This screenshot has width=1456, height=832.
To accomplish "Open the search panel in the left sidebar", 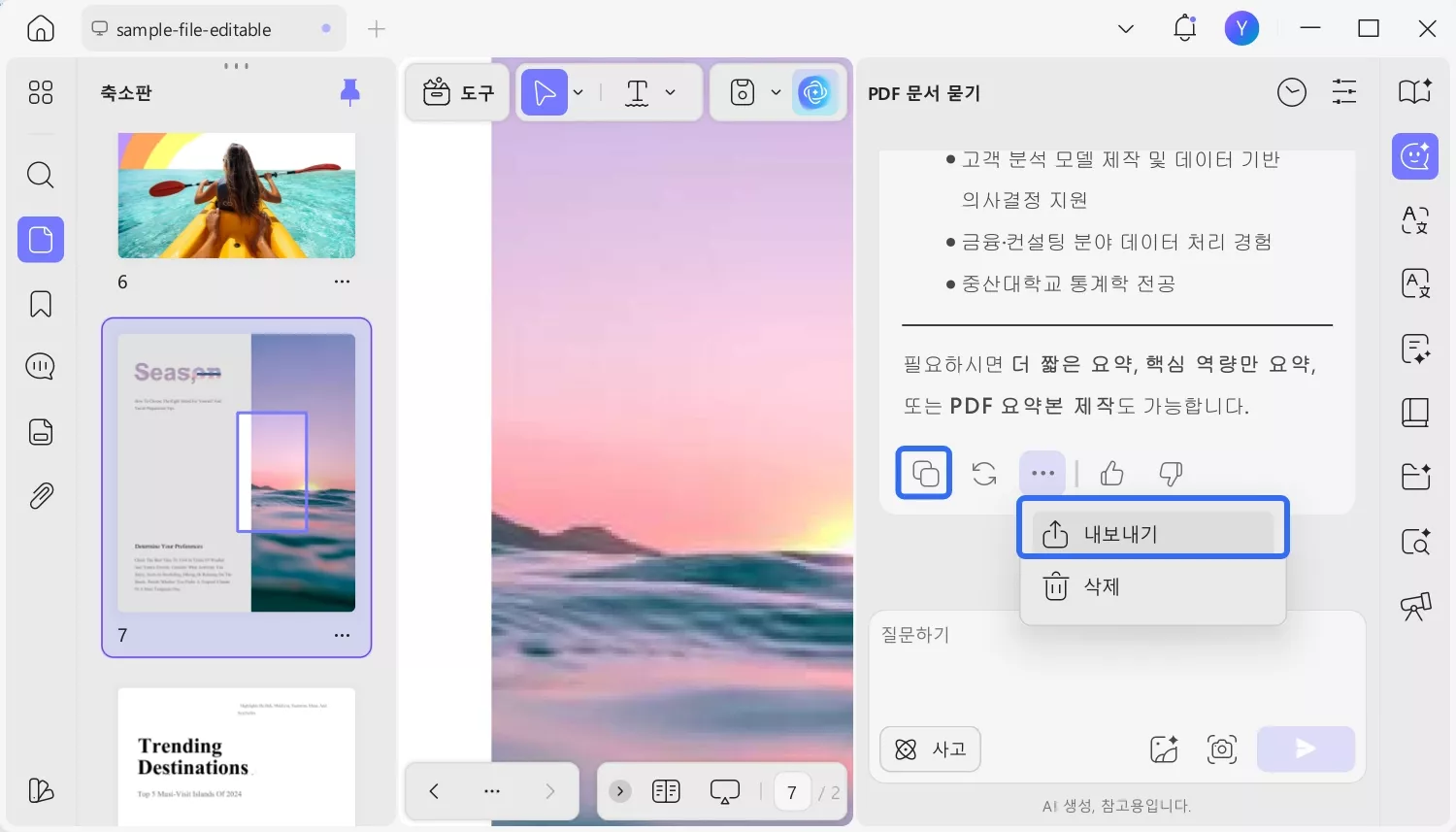I will tap(40, 175).
